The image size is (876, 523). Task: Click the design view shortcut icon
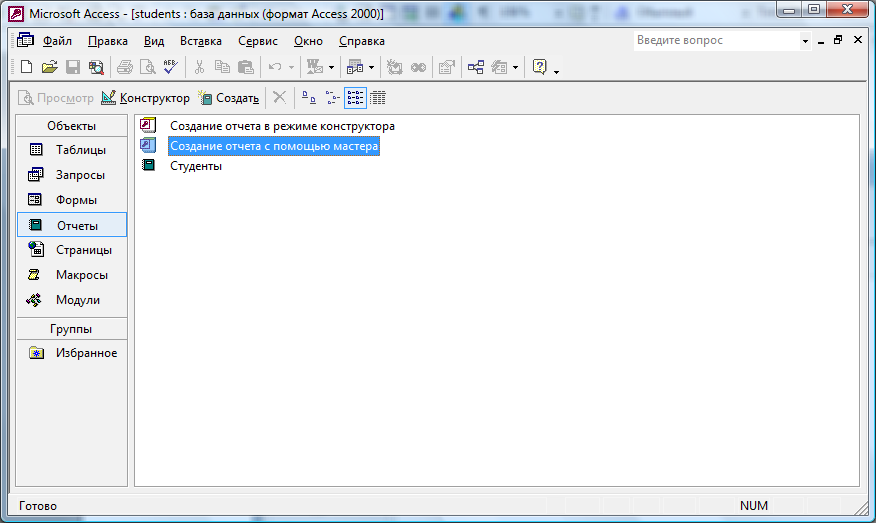click(x=148, y=125)
